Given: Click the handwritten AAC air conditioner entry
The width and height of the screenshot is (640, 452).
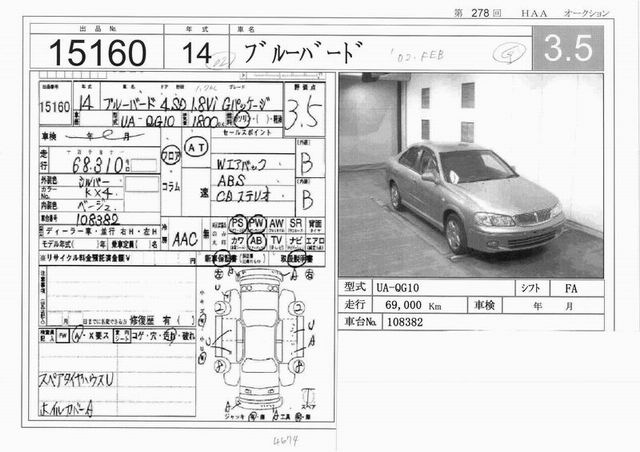Looking at the screenshot, I should (185, 240).
